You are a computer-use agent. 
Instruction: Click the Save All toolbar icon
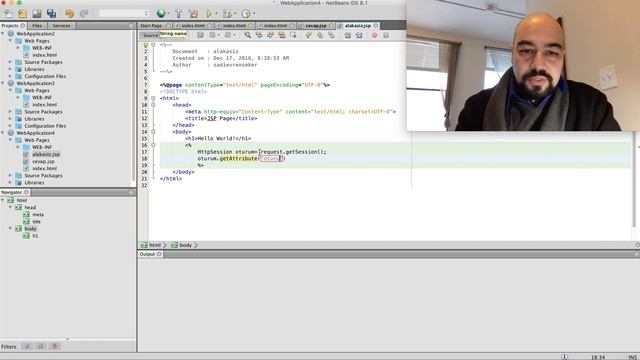click(x=51, y=13)
